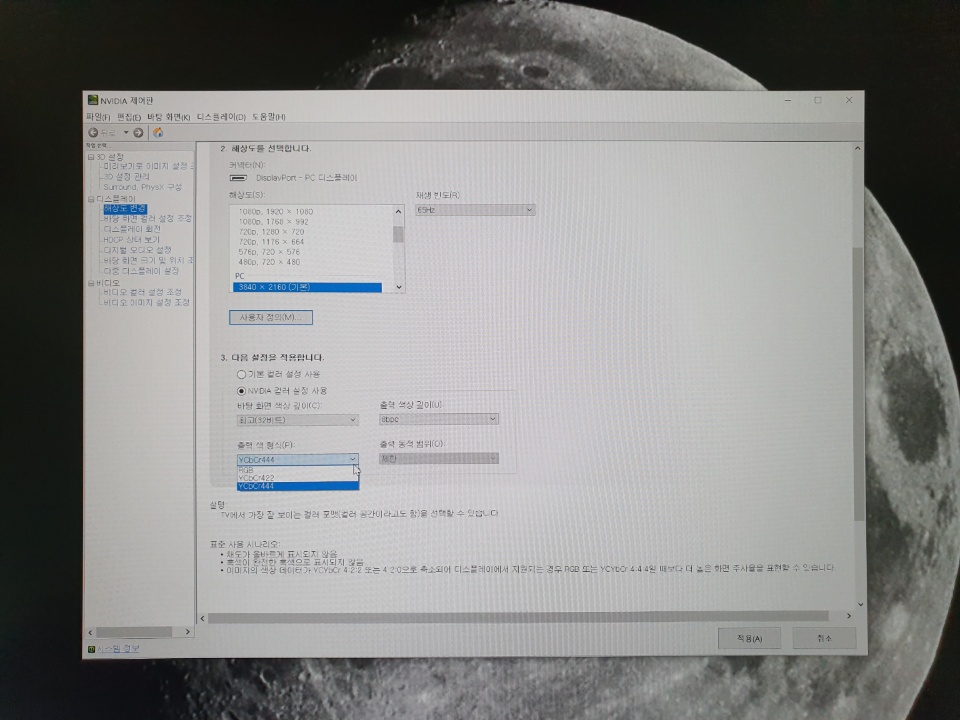The height and width of the screenshot is (720, 960).
Task: Open the back-history dropdown arrow in toolbar
Action: tap(126, 132)
